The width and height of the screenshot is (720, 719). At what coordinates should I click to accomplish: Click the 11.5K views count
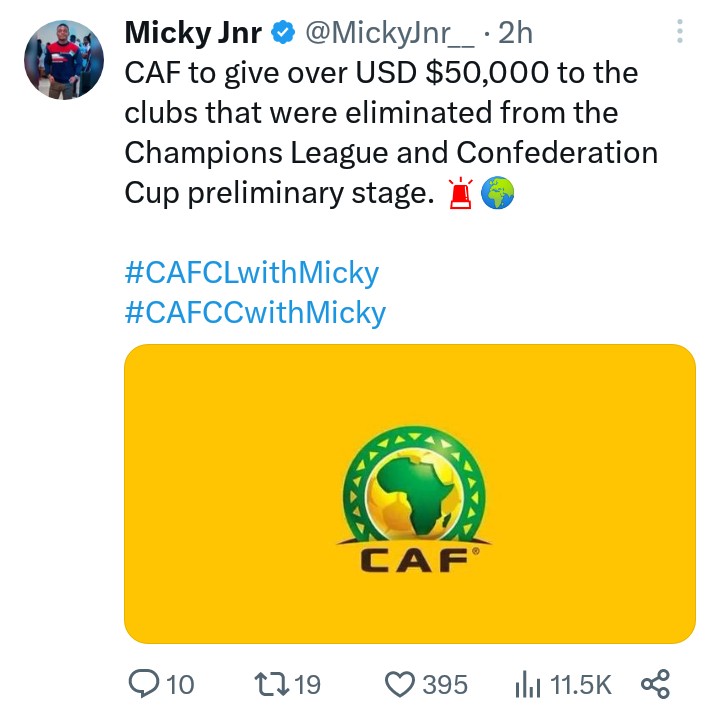pos(581,684)
